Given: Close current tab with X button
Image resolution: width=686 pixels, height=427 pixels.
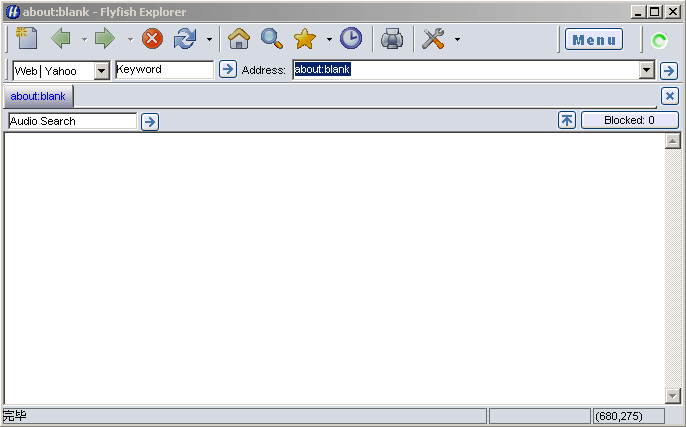Looking at the screenshot, I should tap(670, 96).
